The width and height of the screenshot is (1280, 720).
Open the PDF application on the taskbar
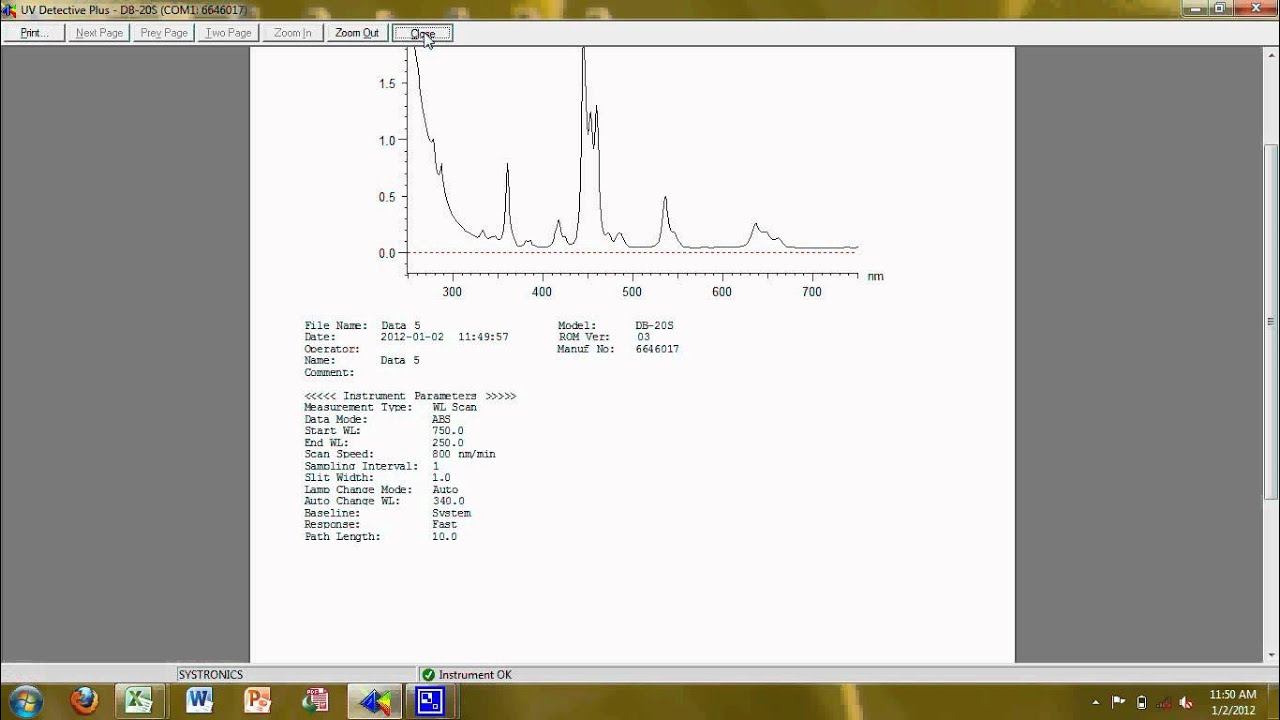point(316,701)
